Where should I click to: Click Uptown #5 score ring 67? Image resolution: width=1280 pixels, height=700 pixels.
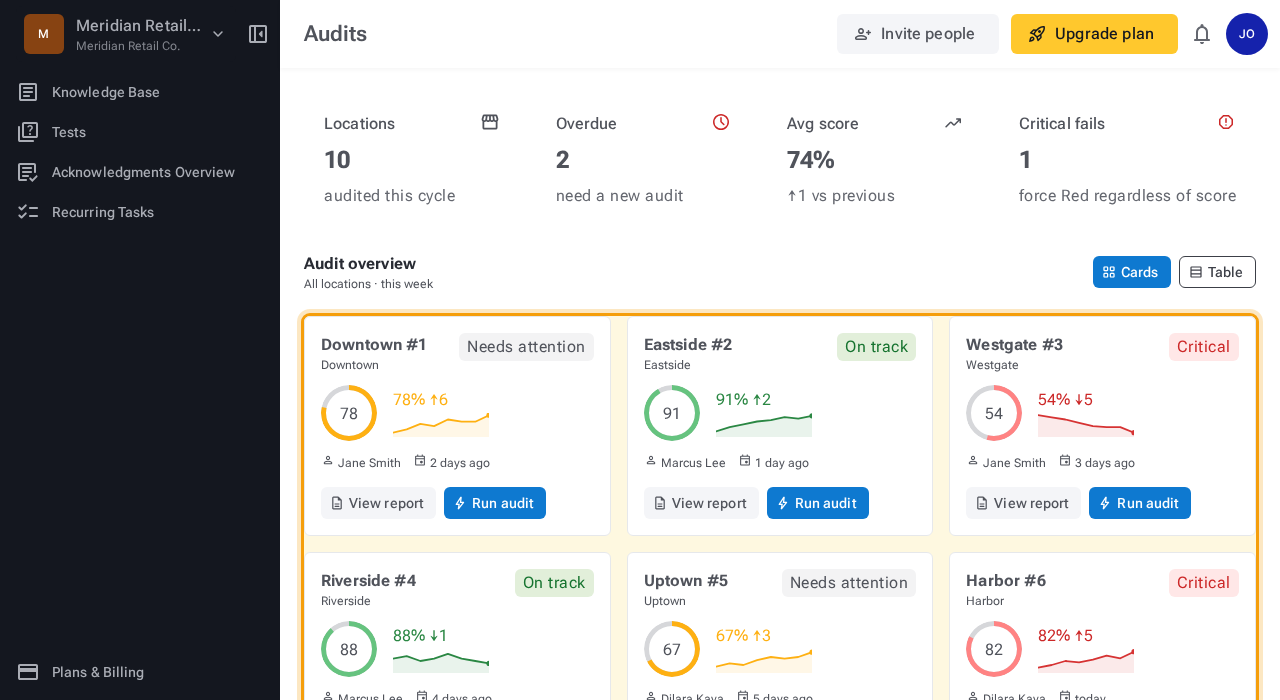click(672, 649)
